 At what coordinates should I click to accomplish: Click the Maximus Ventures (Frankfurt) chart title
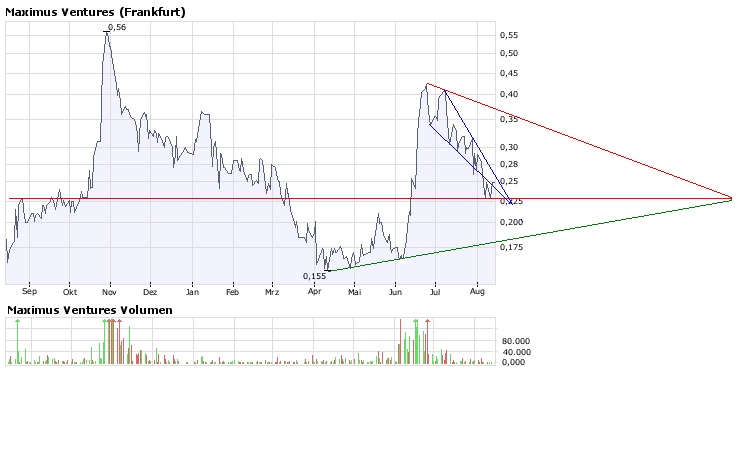(x=96, y=12)
